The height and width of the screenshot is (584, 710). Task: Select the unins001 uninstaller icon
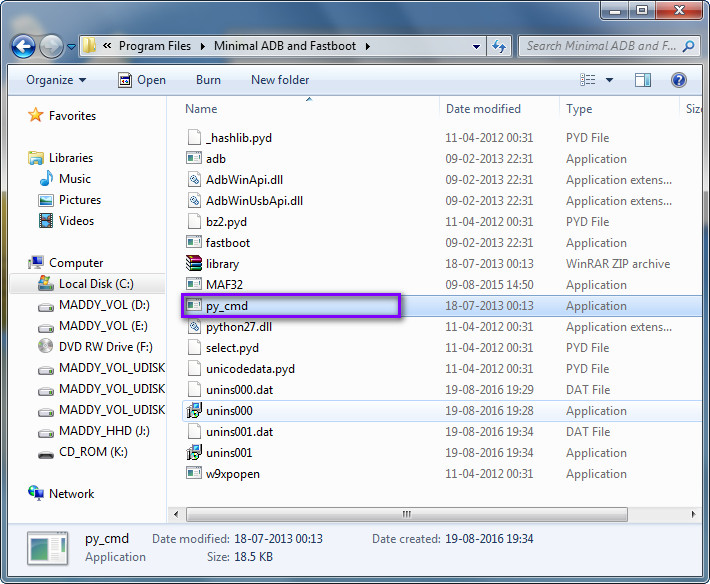(194, 452)
